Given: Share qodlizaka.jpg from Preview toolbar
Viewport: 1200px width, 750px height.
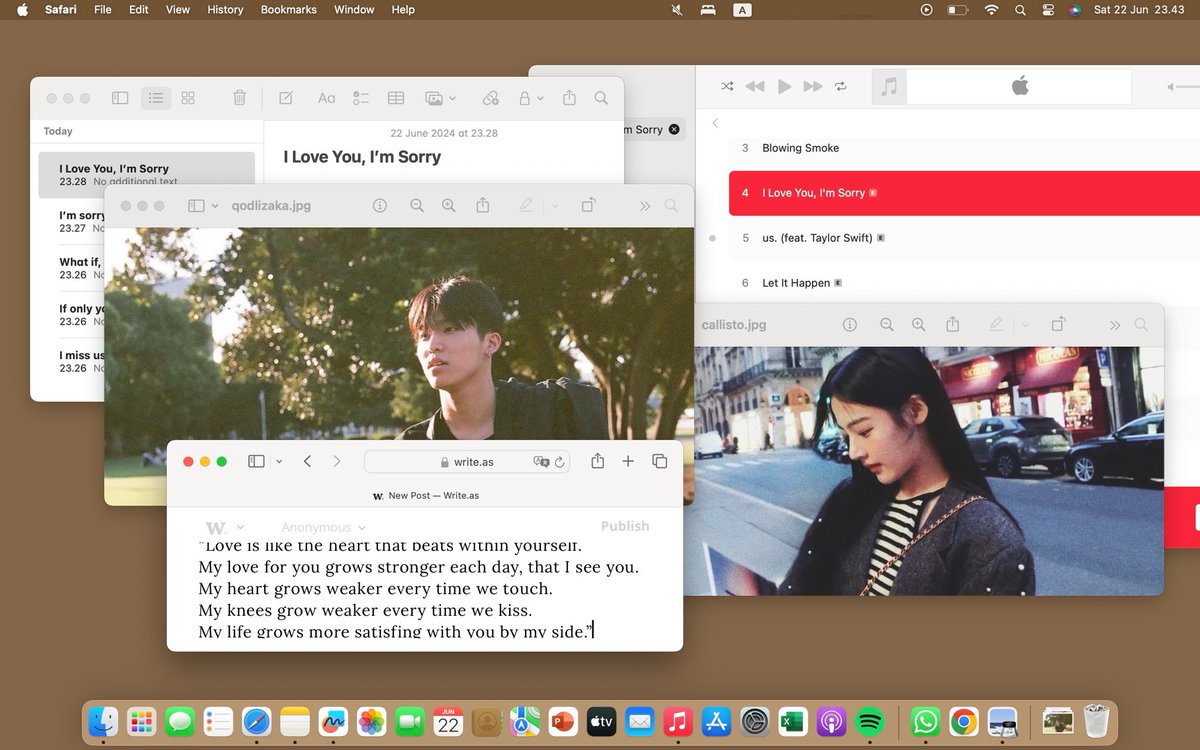Looking at the screenshot, I should [483, 205].
